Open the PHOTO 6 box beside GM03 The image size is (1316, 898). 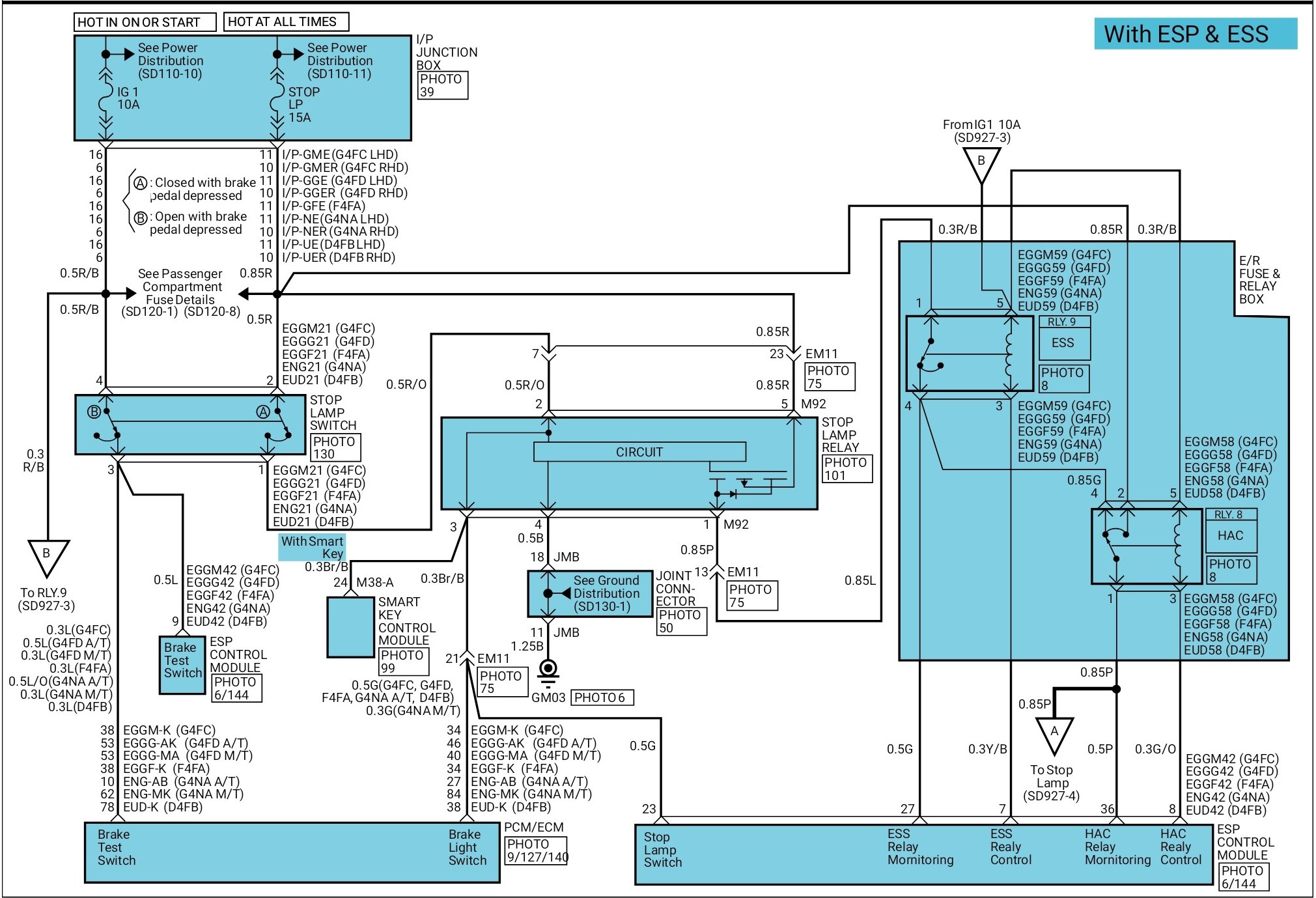[x=602, y=697]
